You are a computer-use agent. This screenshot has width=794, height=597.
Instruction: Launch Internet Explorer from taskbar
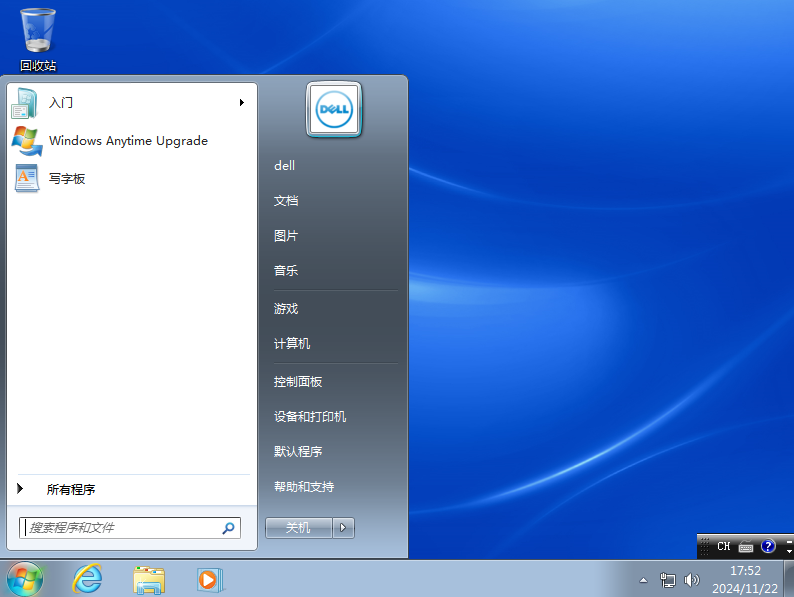click(x=88, y=579)
